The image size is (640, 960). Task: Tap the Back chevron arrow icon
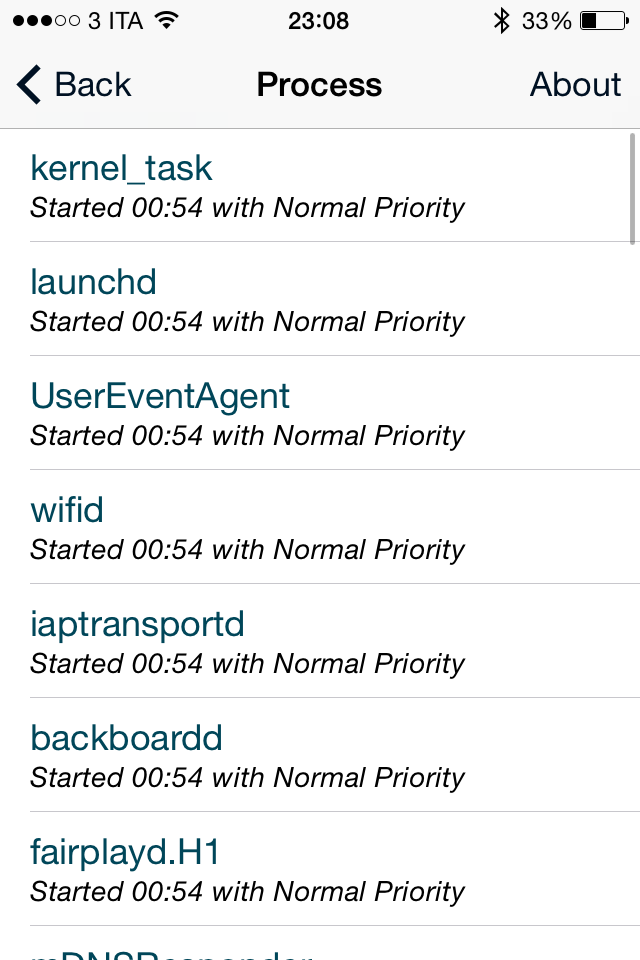30,85
